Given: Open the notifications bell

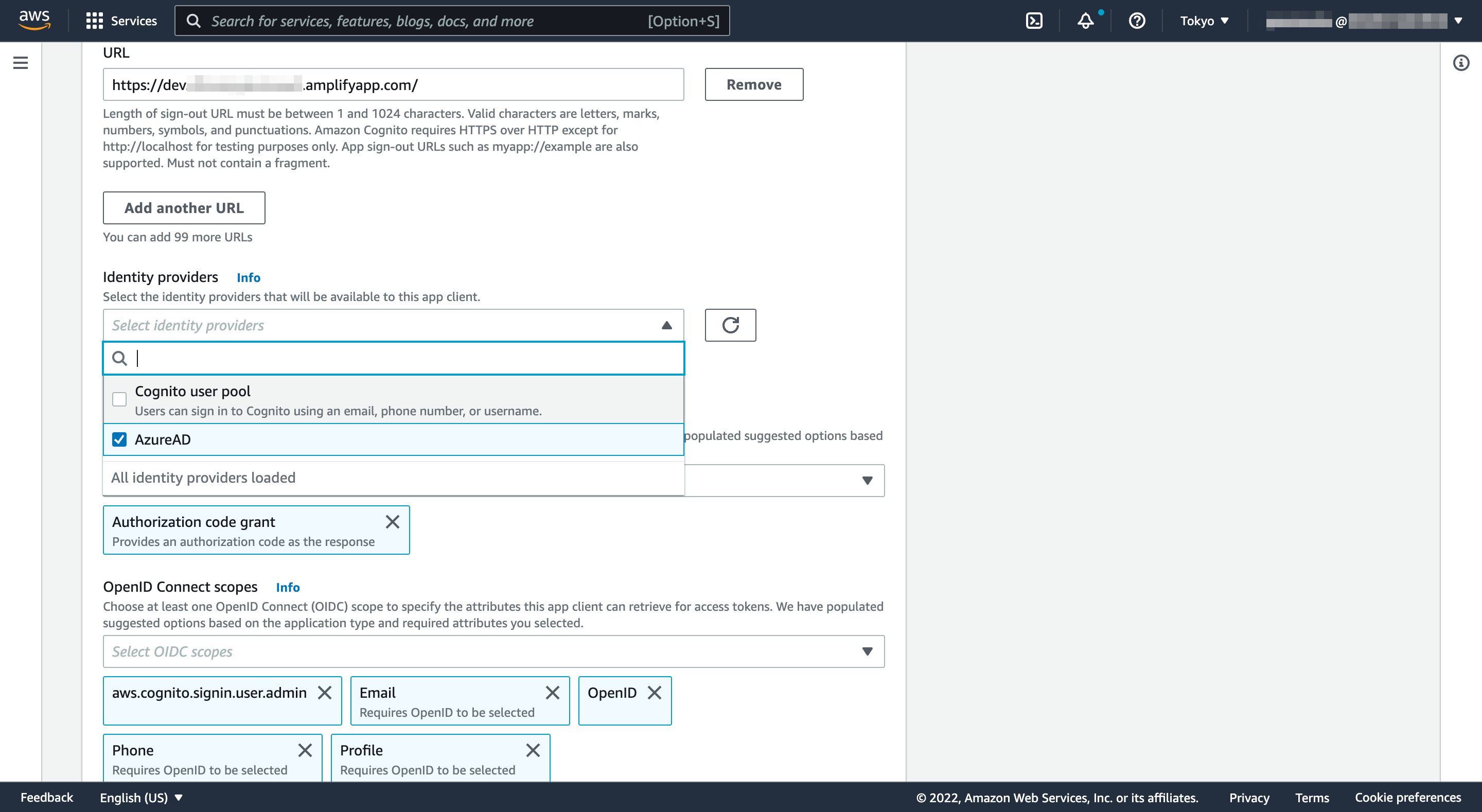Looking at the screenshot, I should coord(1086,20).
